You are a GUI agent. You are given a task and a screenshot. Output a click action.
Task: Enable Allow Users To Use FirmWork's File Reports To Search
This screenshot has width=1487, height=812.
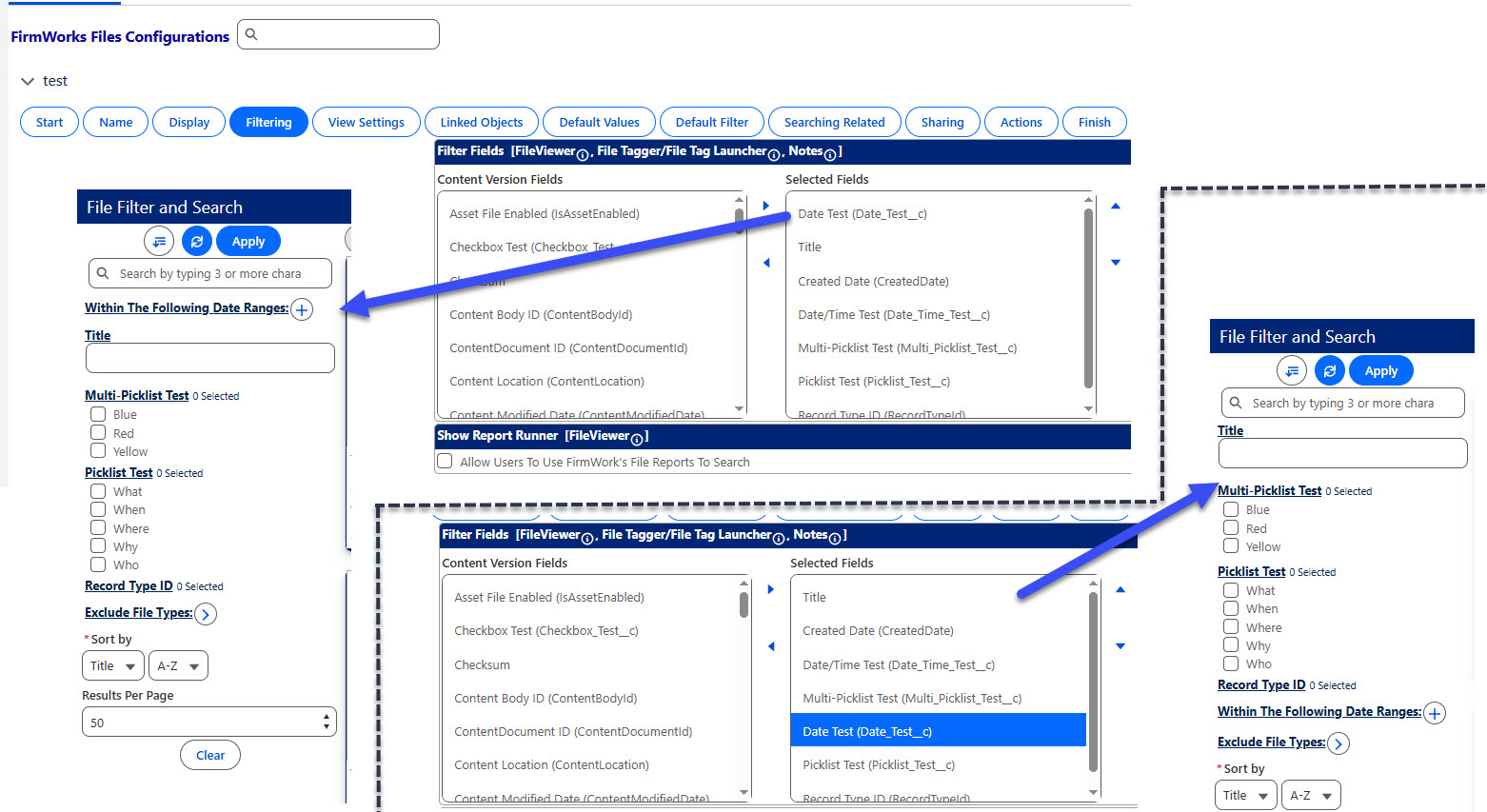point(444,461)
